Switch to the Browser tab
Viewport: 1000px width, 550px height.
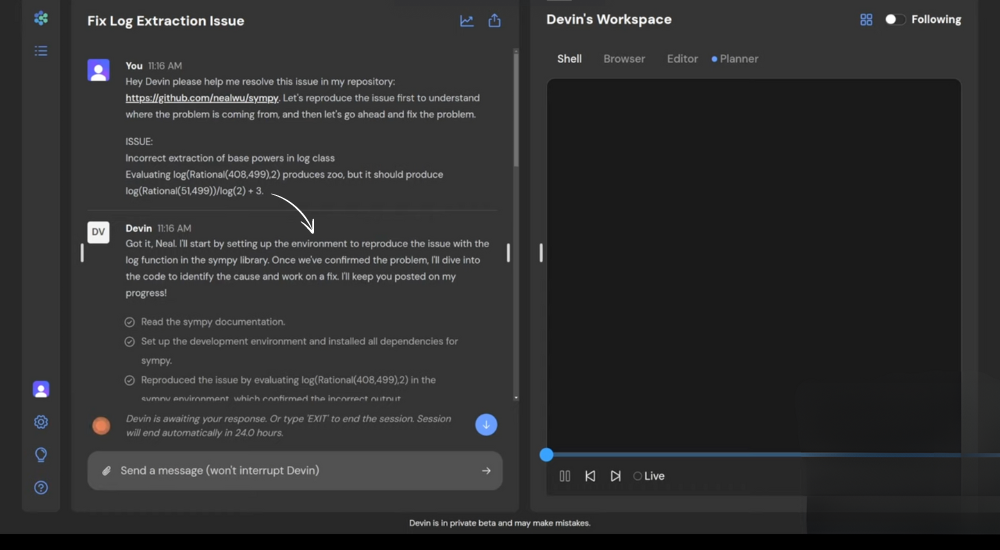pos(624,59)
